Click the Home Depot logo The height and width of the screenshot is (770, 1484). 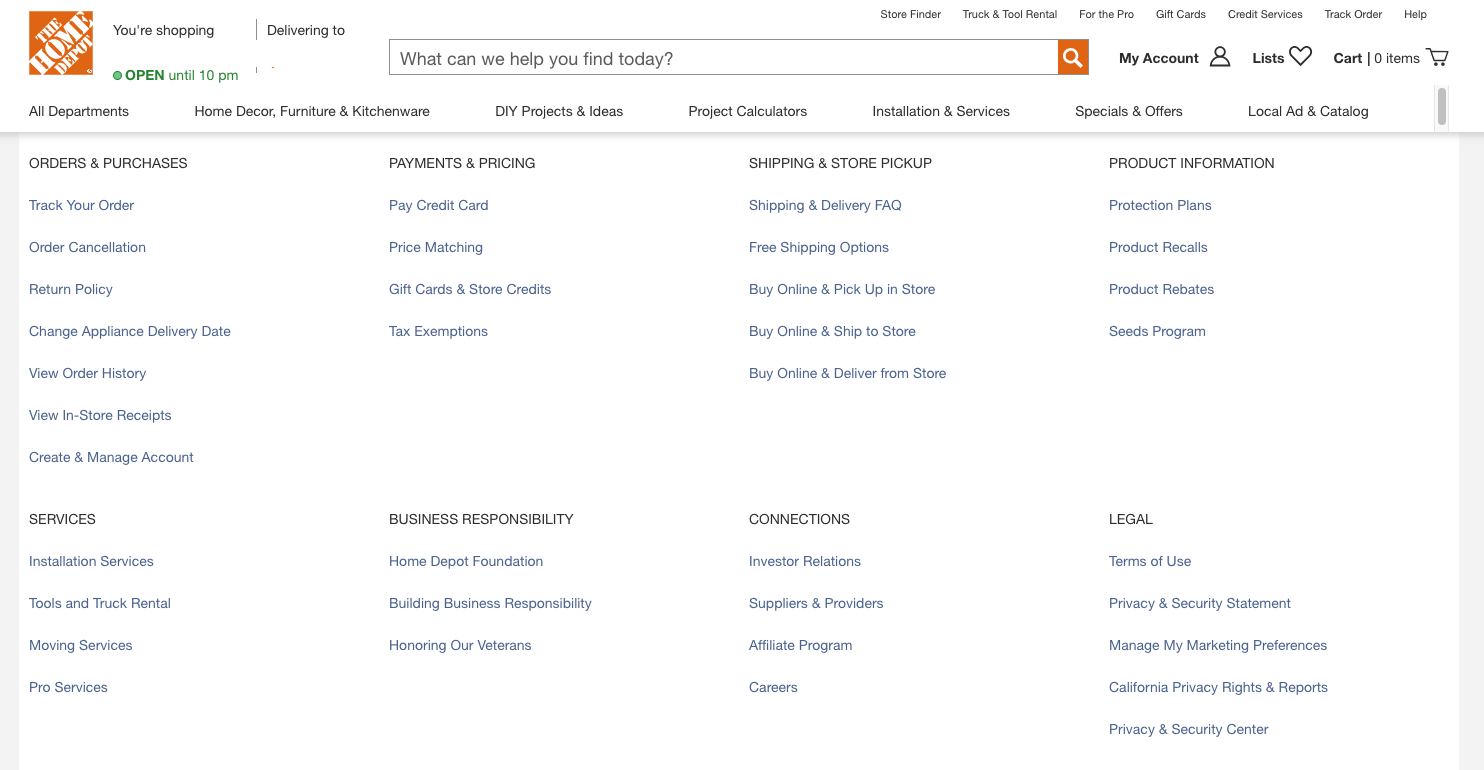60,42
